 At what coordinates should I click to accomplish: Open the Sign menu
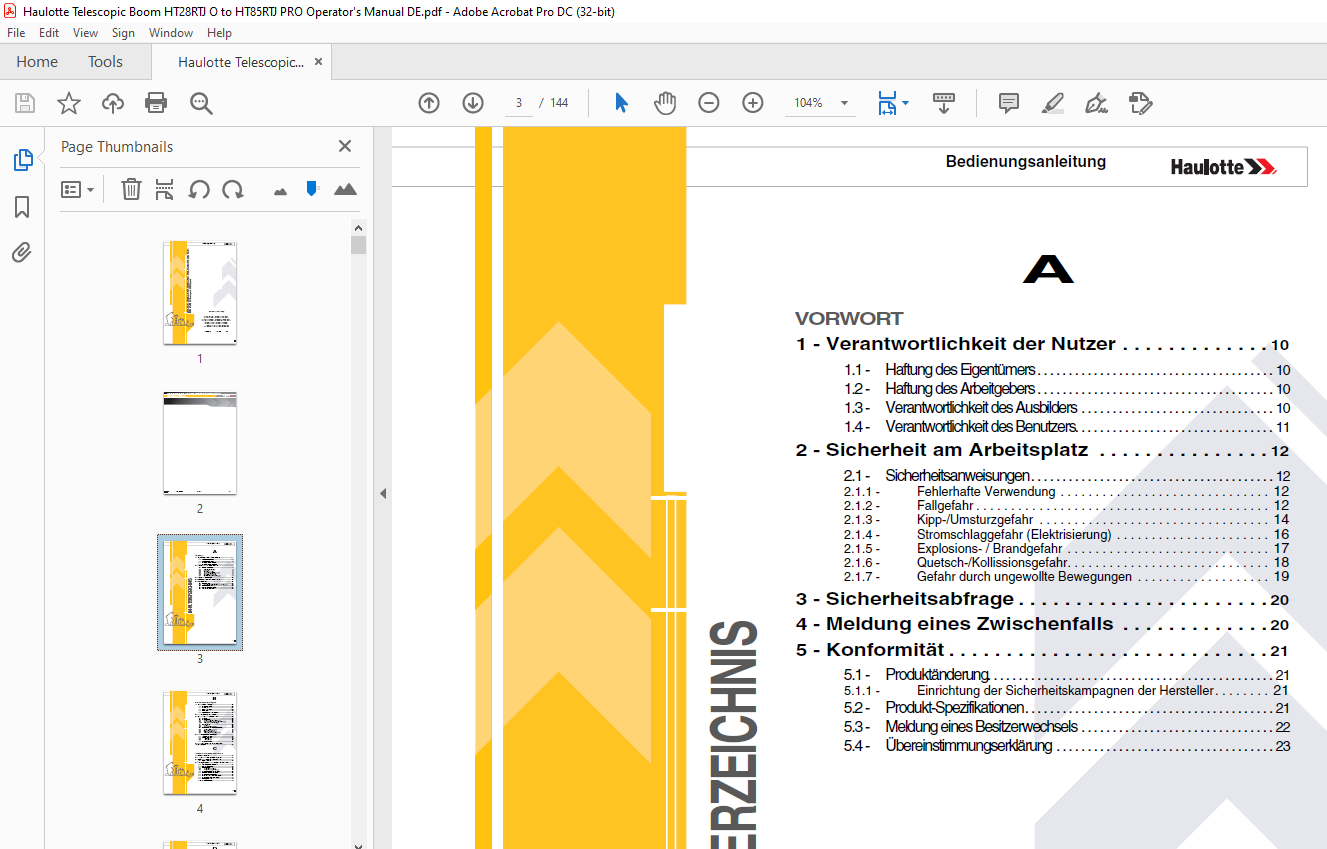tap(123, 33)
